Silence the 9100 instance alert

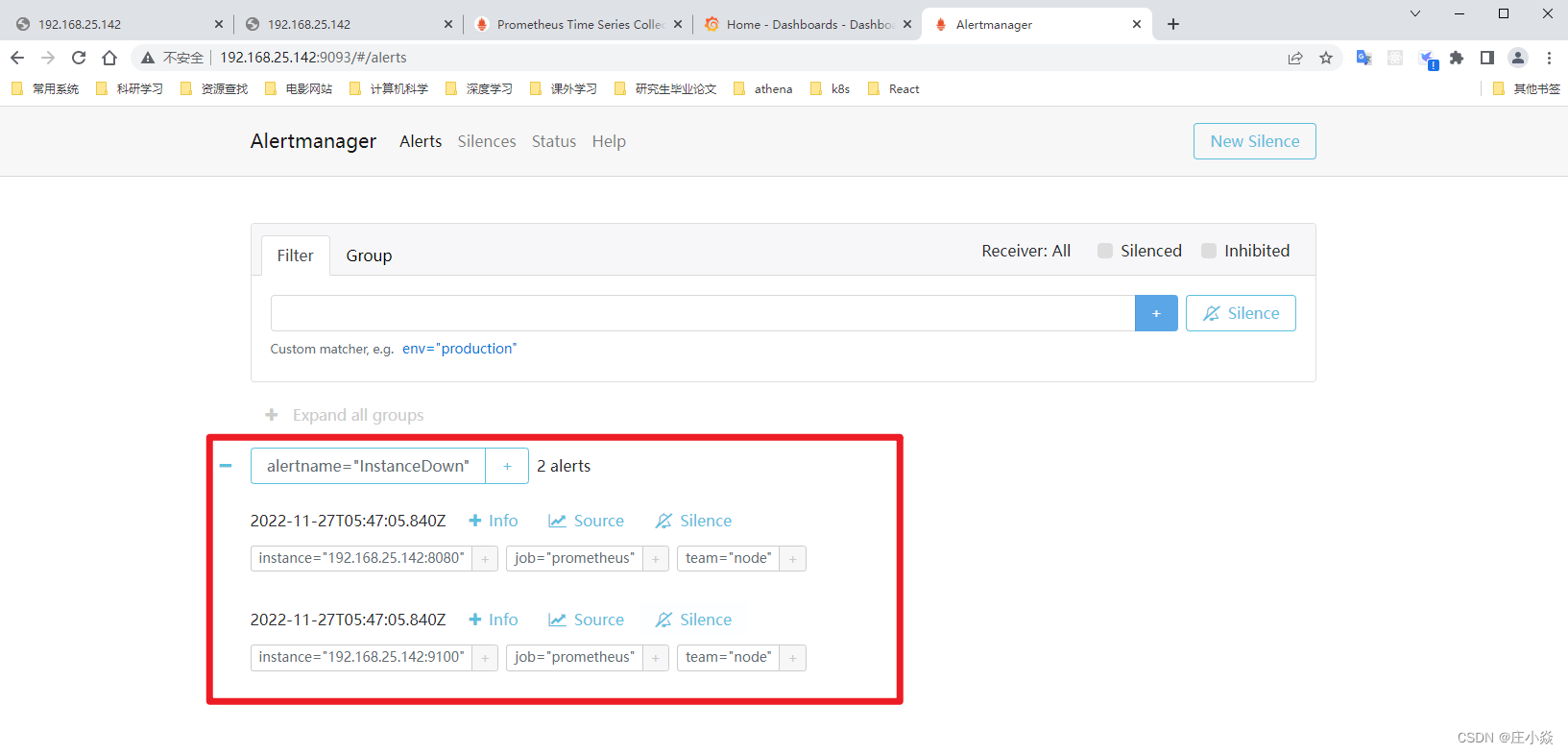693,620
